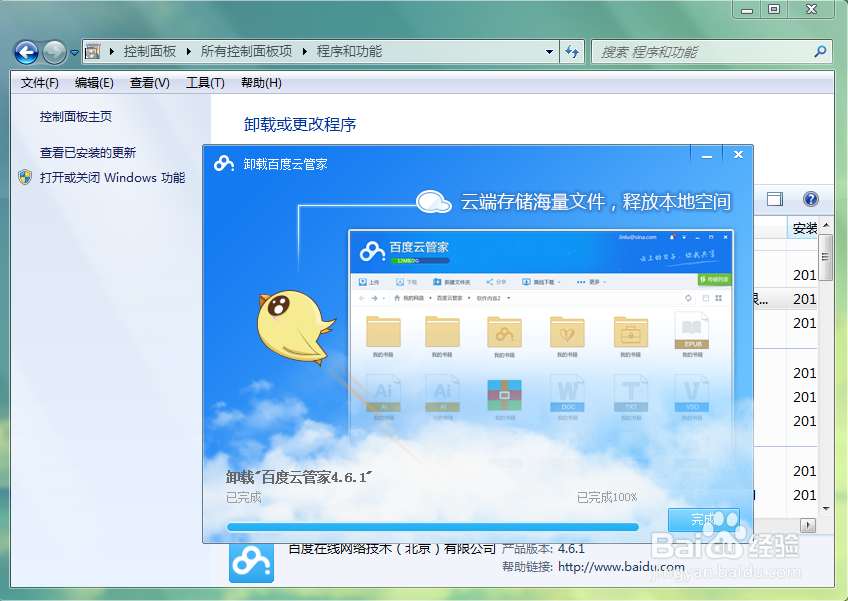Expand the arrow after 所有控制面板项

click(304, 52)
